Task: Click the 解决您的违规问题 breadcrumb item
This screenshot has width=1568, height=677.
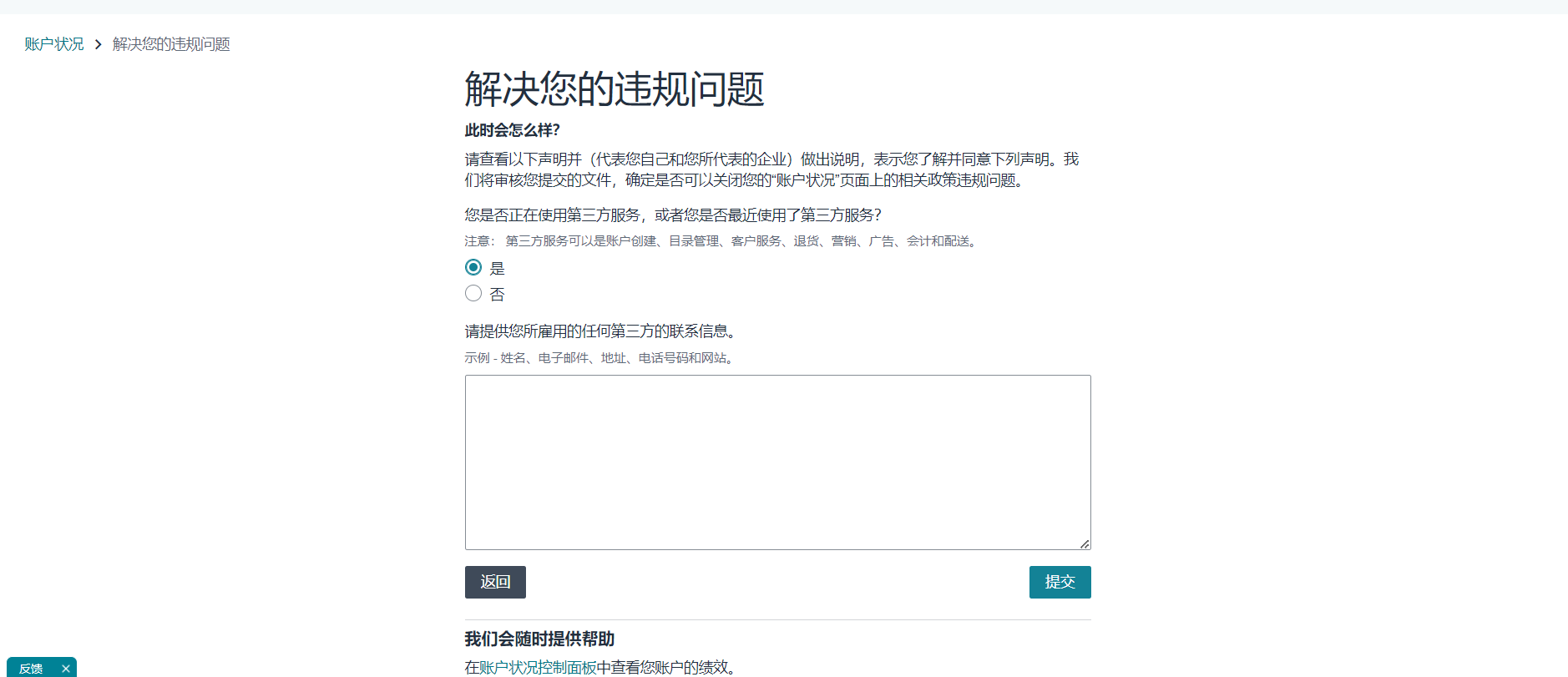Action: (171, 44)
